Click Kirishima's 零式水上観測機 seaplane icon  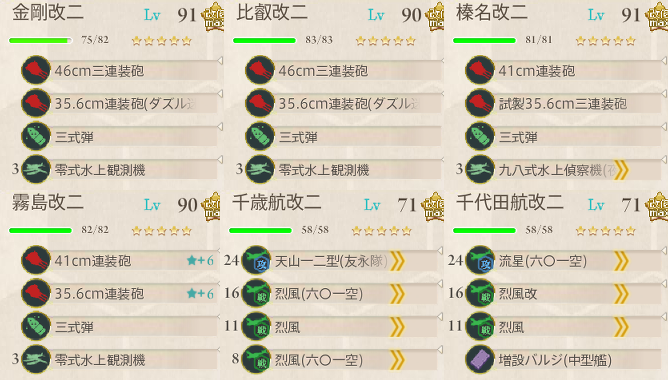[x=36, y=360]
